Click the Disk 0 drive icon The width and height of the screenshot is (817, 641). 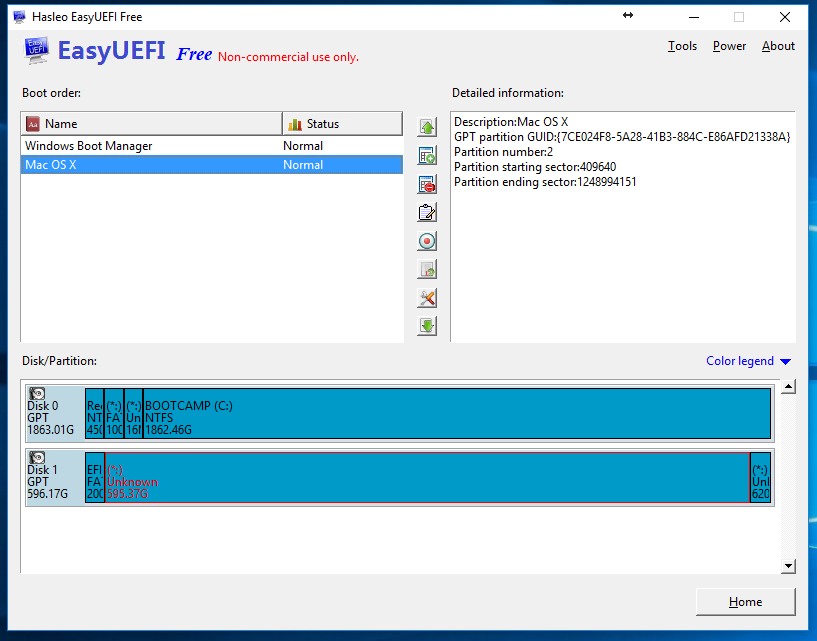point(37,393)
